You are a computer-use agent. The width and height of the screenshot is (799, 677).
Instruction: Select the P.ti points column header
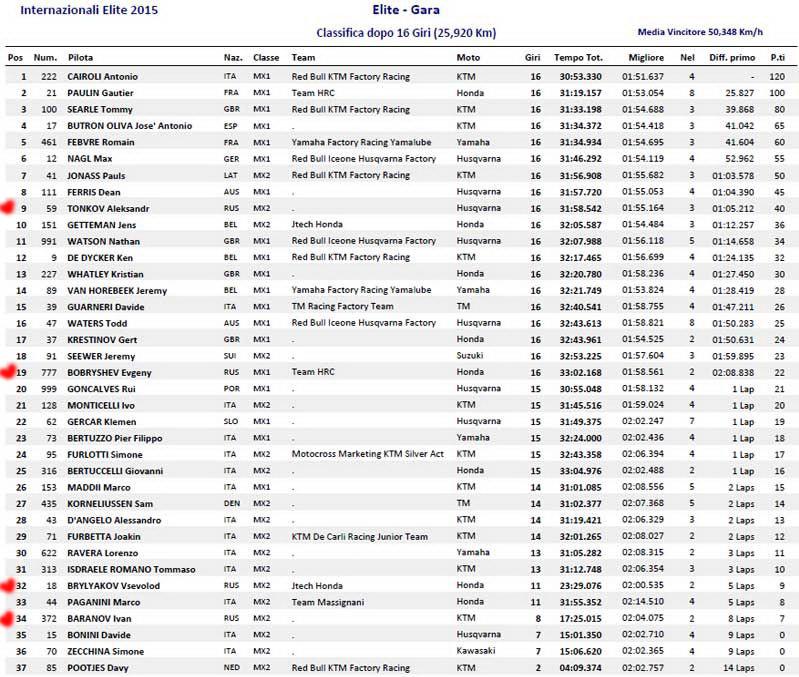pyautogui.click(x=777, y=58)
